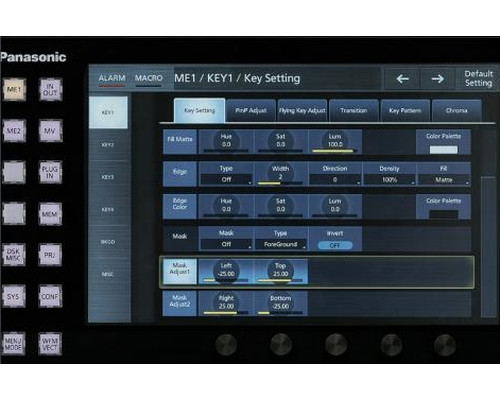
Task: Select BKGD in the side list
Action: point(108,242)
